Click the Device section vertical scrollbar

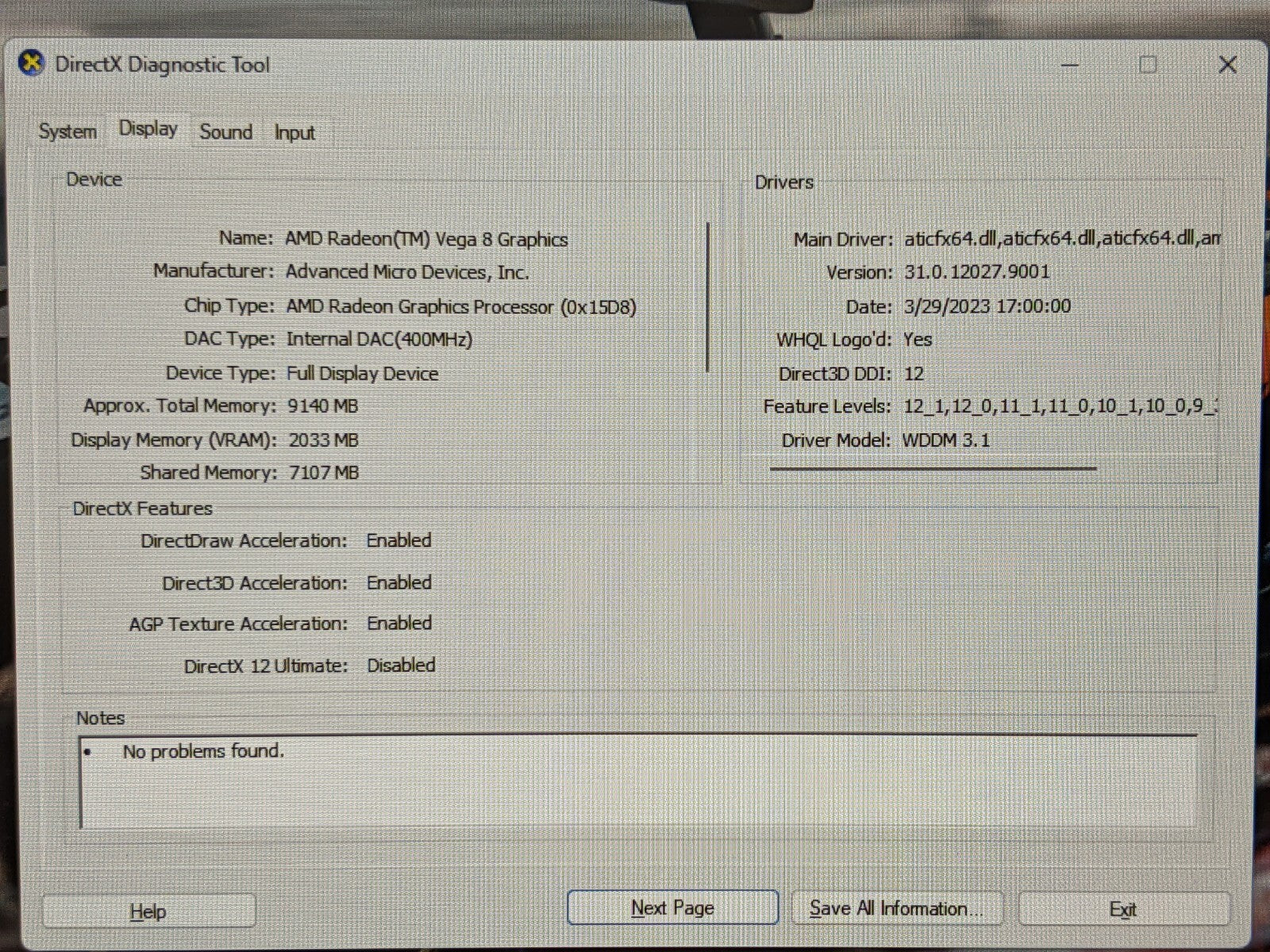[707, 297]
